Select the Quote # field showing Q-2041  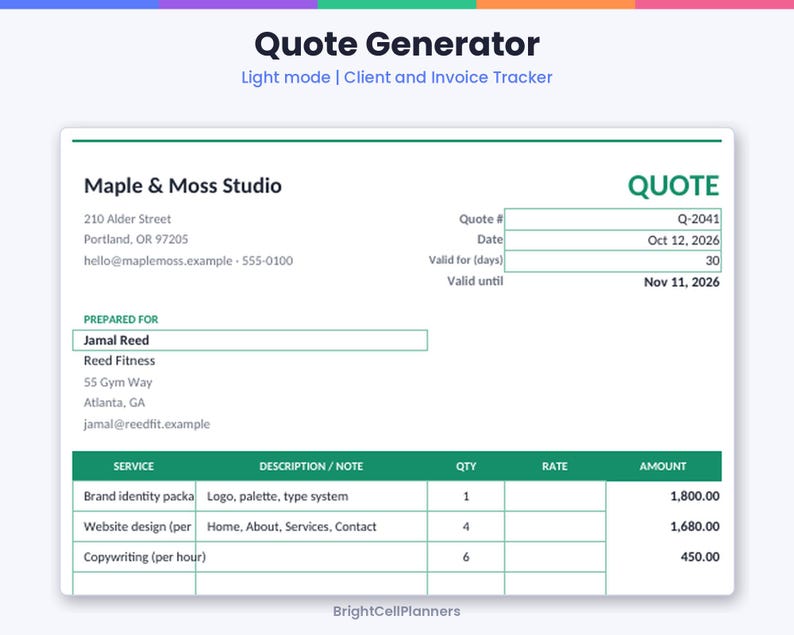pos(613,219)
